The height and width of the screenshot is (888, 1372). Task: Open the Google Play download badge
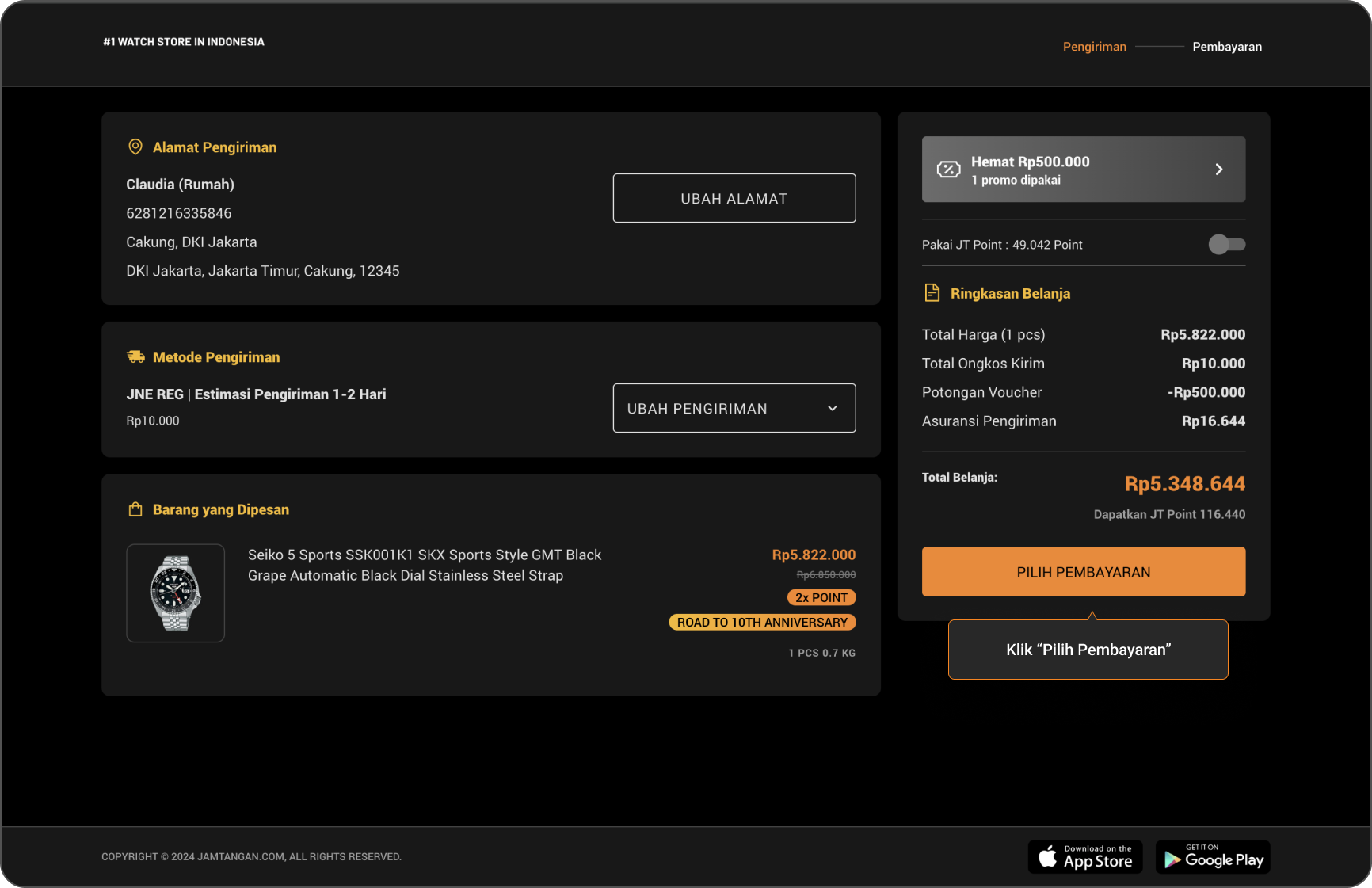(1212, 857)
